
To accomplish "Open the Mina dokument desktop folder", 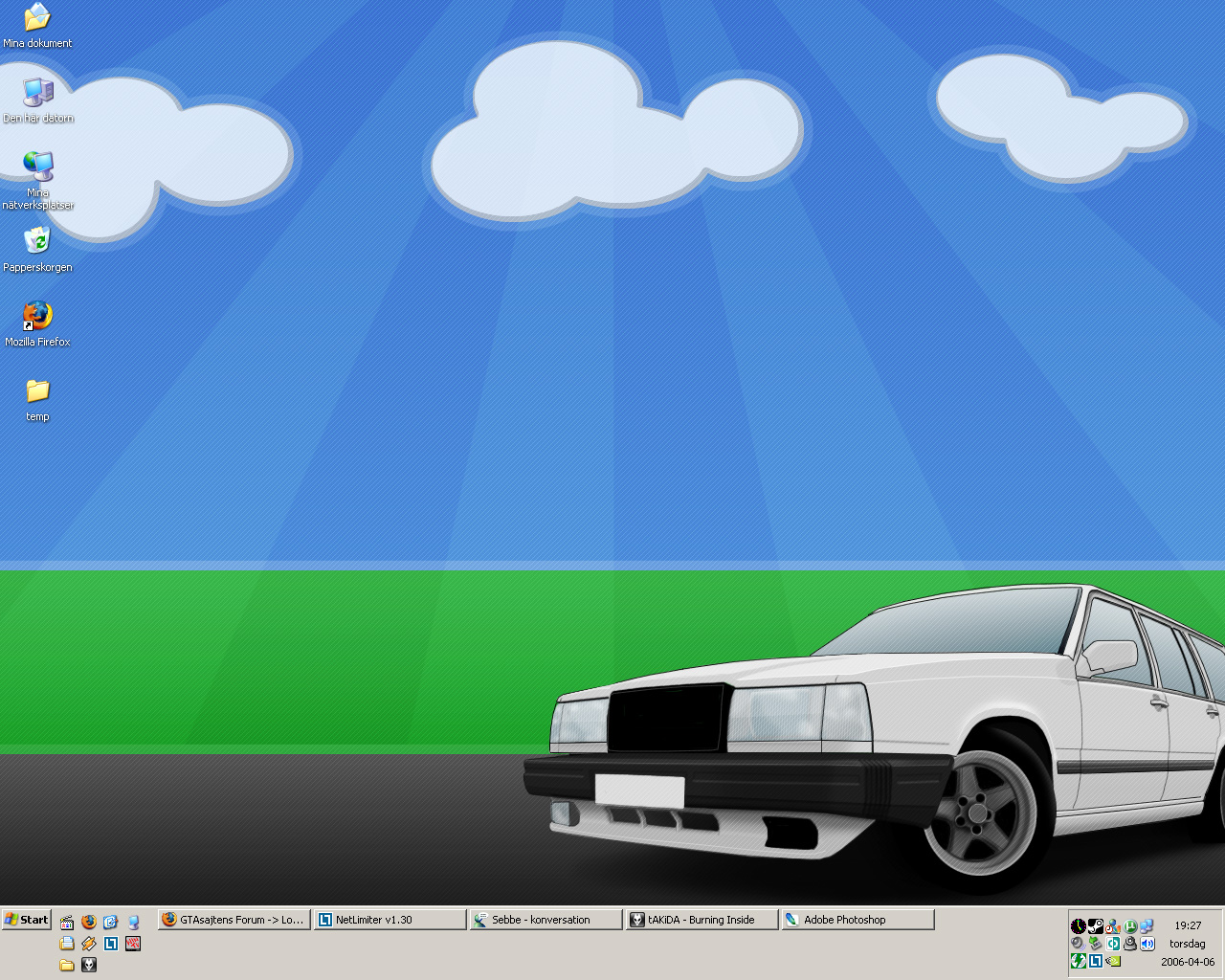I will click(x=37, y=26).
